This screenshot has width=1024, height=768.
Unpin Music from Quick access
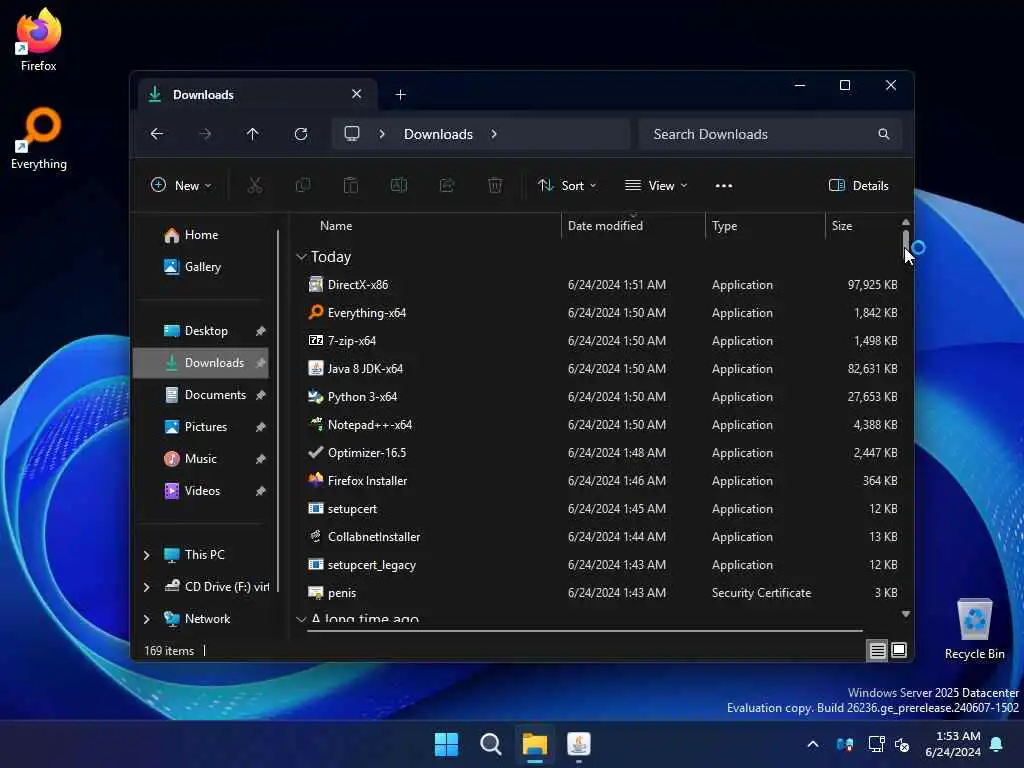click(x=261, y=459)
